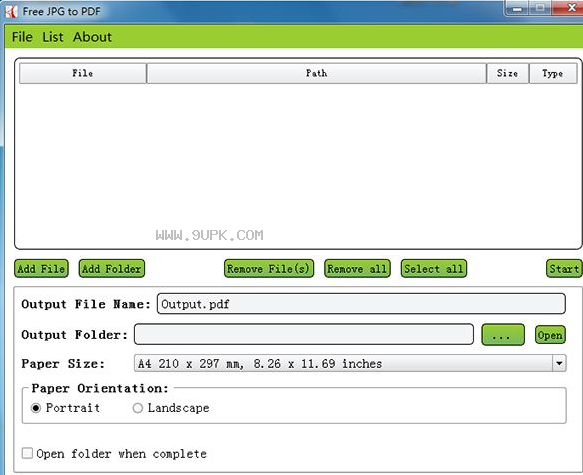Click the Add File button

point(41,268)
